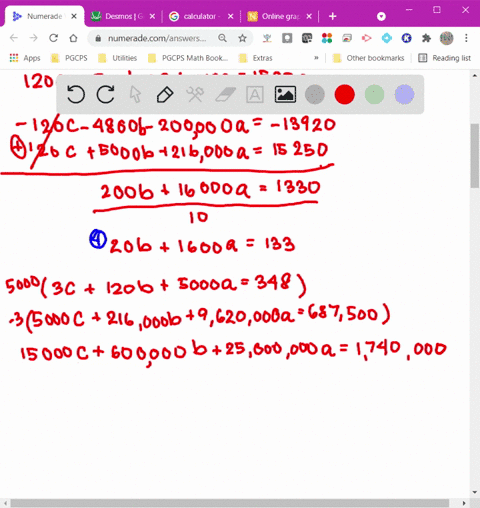
Task: Pick the lavender pen color
Action: 404,95
